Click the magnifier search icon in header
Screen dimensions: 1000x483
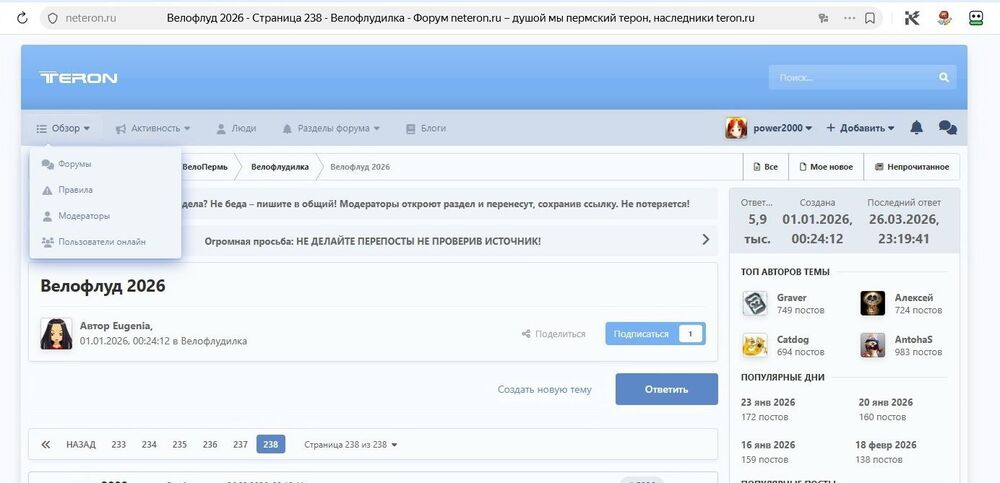click(944, 78)
